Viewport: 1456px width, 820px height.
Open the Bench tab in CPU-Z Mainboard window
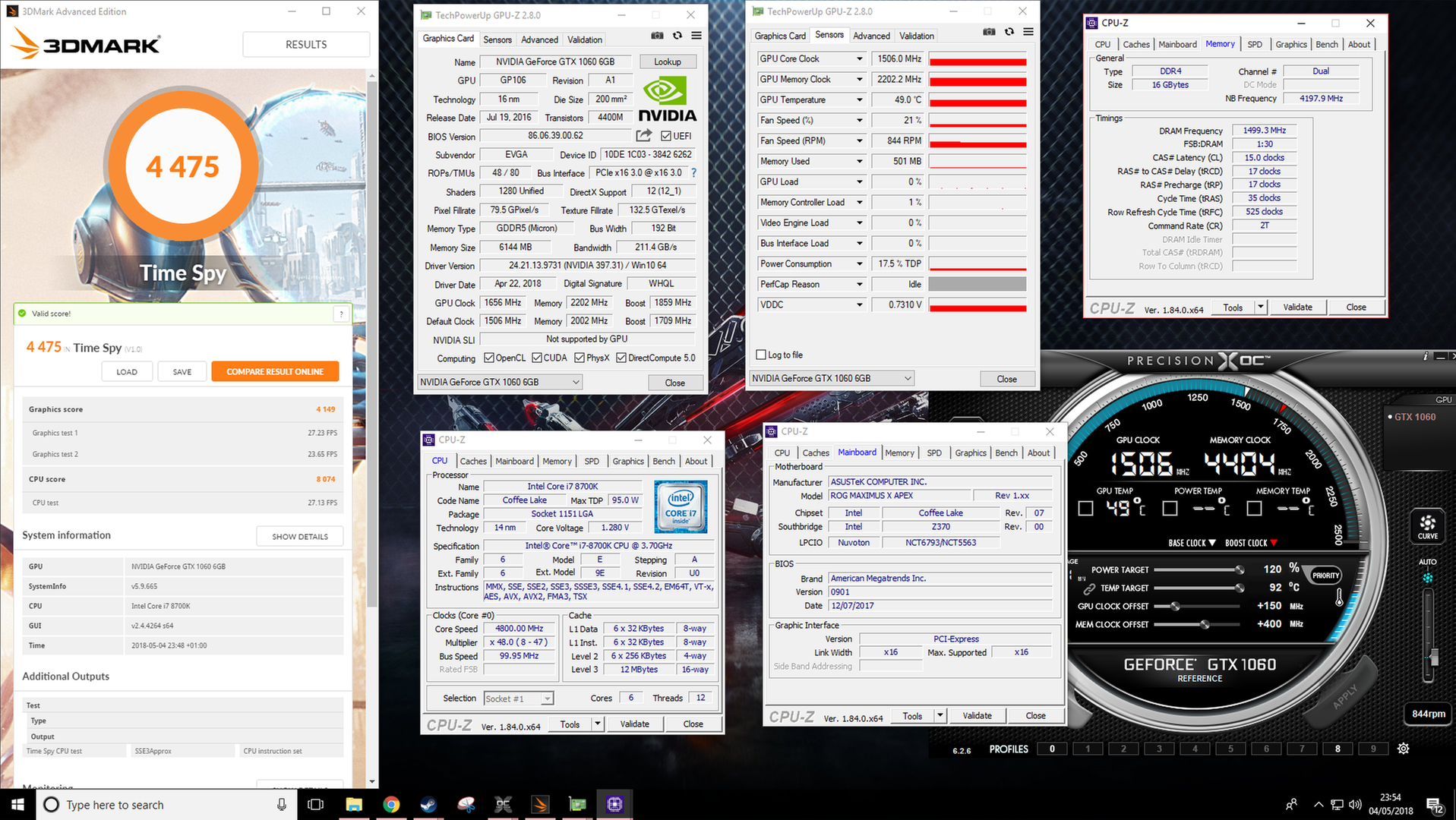[1006, 453]
